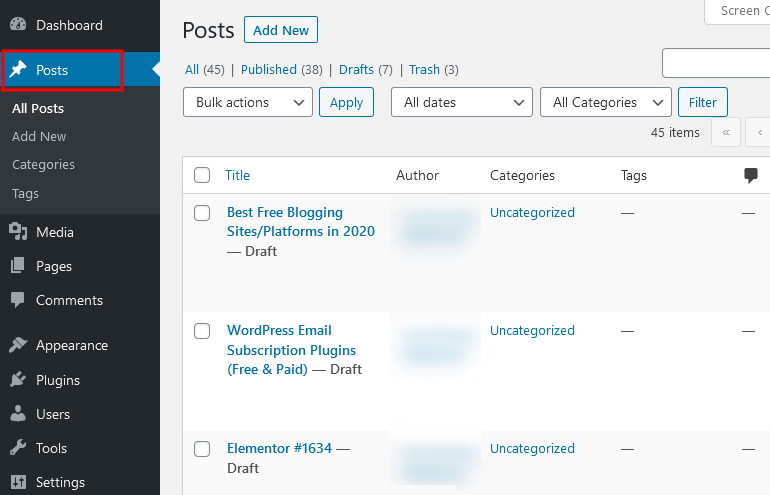
Task: Open the Media menu label
Action: click(x=55, y=232)
